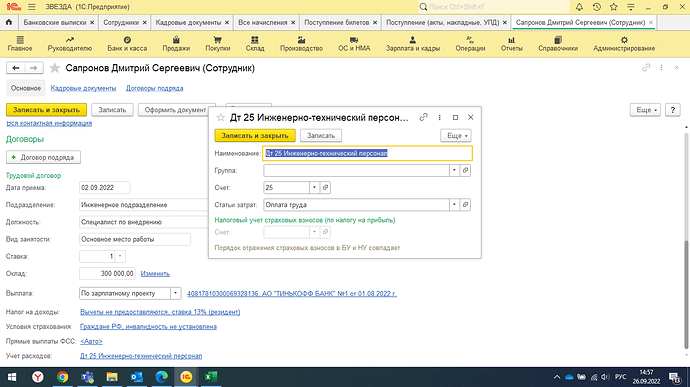Viewport: 690px width, 387px height.
Task: Go to the home page icon tab
Action: click(x=9, y=22)
